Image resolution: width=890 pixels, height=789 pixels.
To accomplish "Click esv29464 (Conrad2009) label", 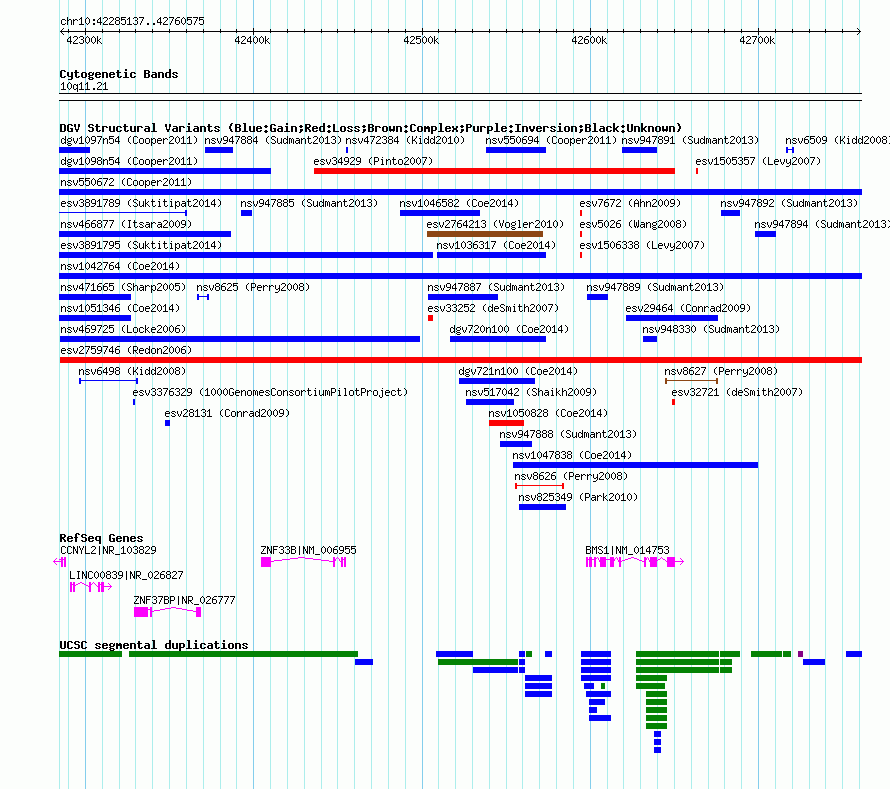I will click(688, 308).
